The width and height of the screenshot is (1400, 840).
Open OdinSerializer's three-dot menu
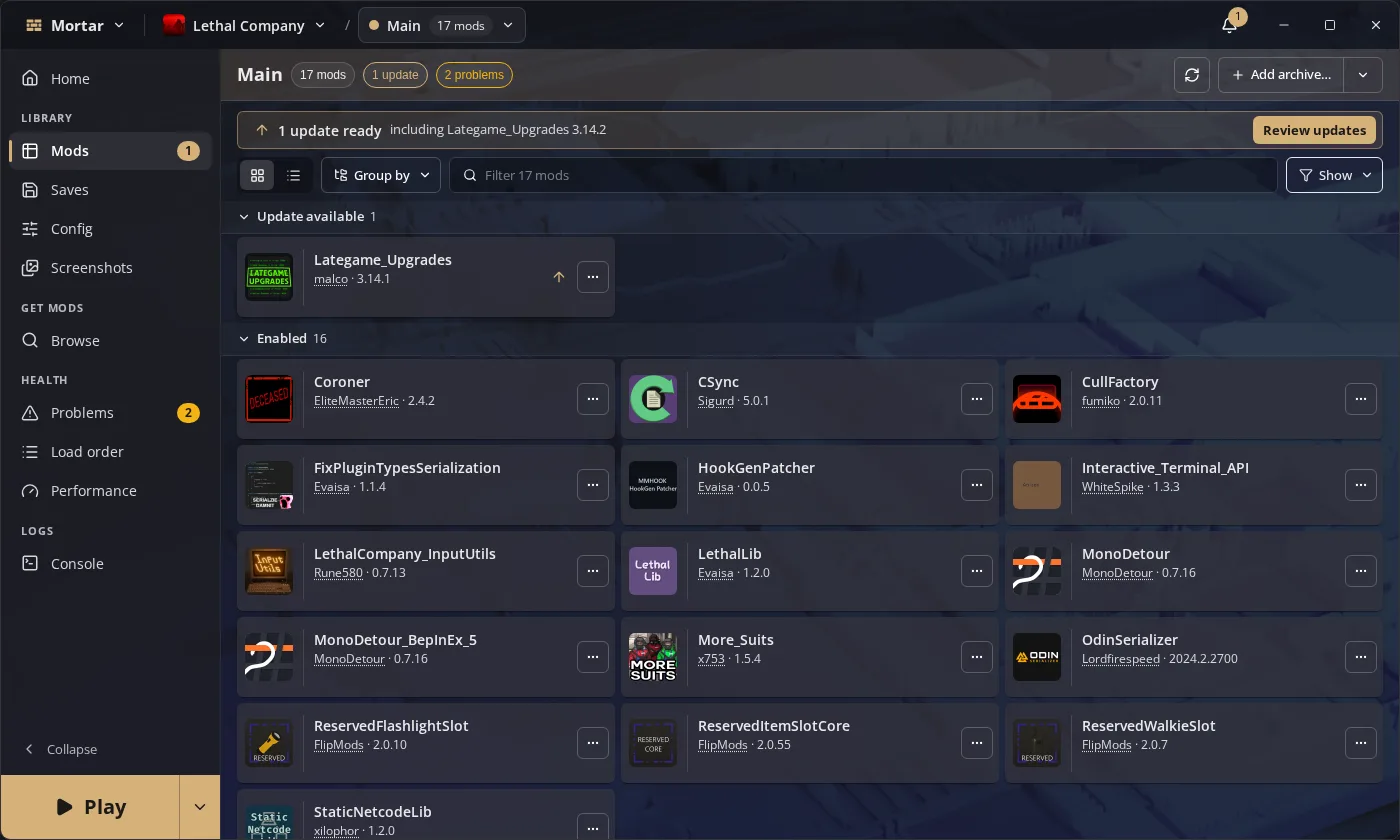pos(1361,657)
